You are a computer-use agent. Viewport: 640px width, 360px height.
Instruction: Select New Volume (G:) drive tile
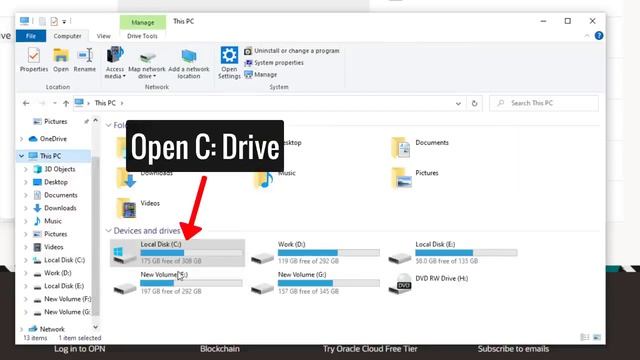(315, 283)
